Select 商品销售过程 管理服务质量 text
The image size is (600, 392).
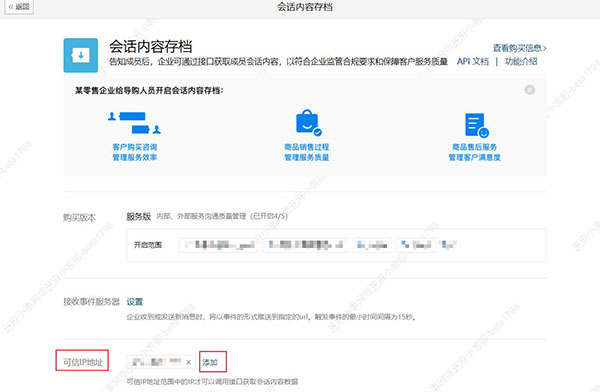coord(307,152)
